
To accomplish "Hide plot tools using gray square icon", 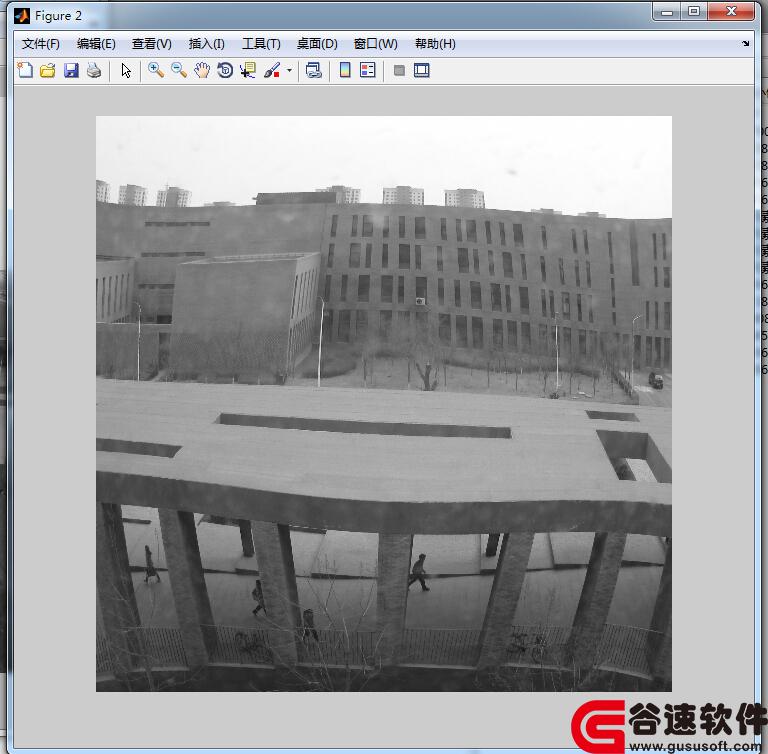I will [399, 71].
